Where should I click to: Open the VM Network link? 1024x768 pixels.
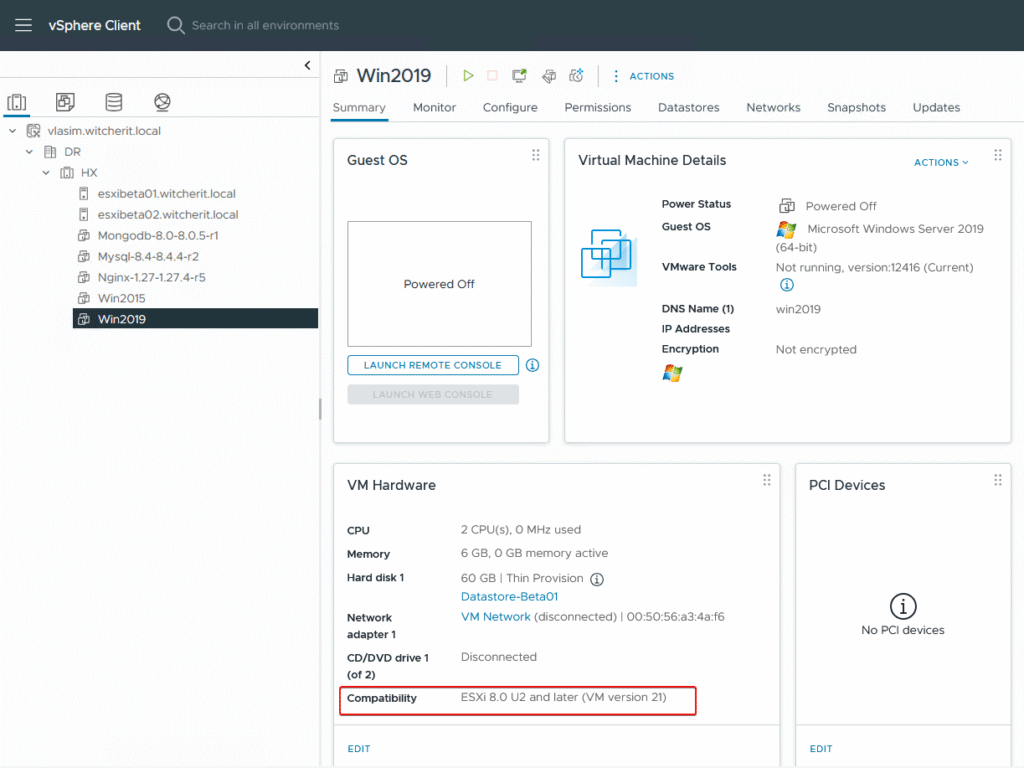[496, 617]
